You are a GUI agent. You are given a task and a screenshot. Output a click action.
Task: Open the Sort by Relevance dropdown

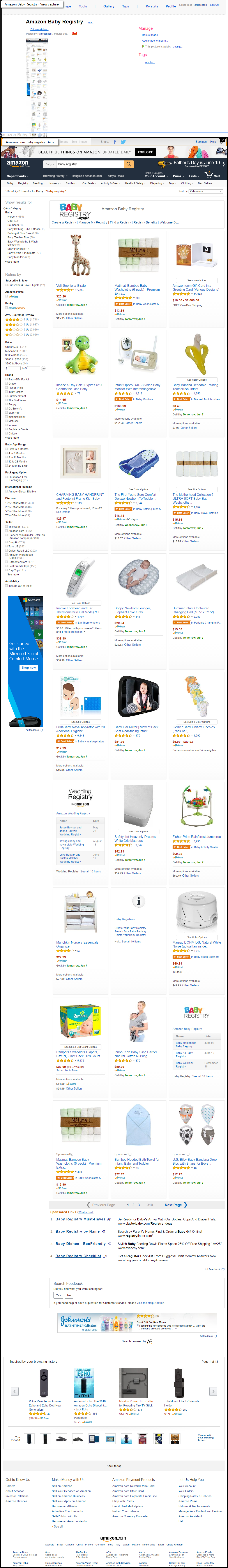(205, 191)
